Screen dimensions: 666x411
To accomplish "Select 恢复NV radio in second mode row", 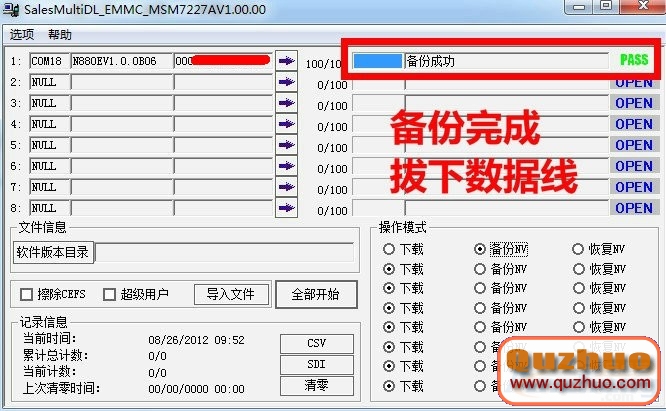I will click(579, 269).
